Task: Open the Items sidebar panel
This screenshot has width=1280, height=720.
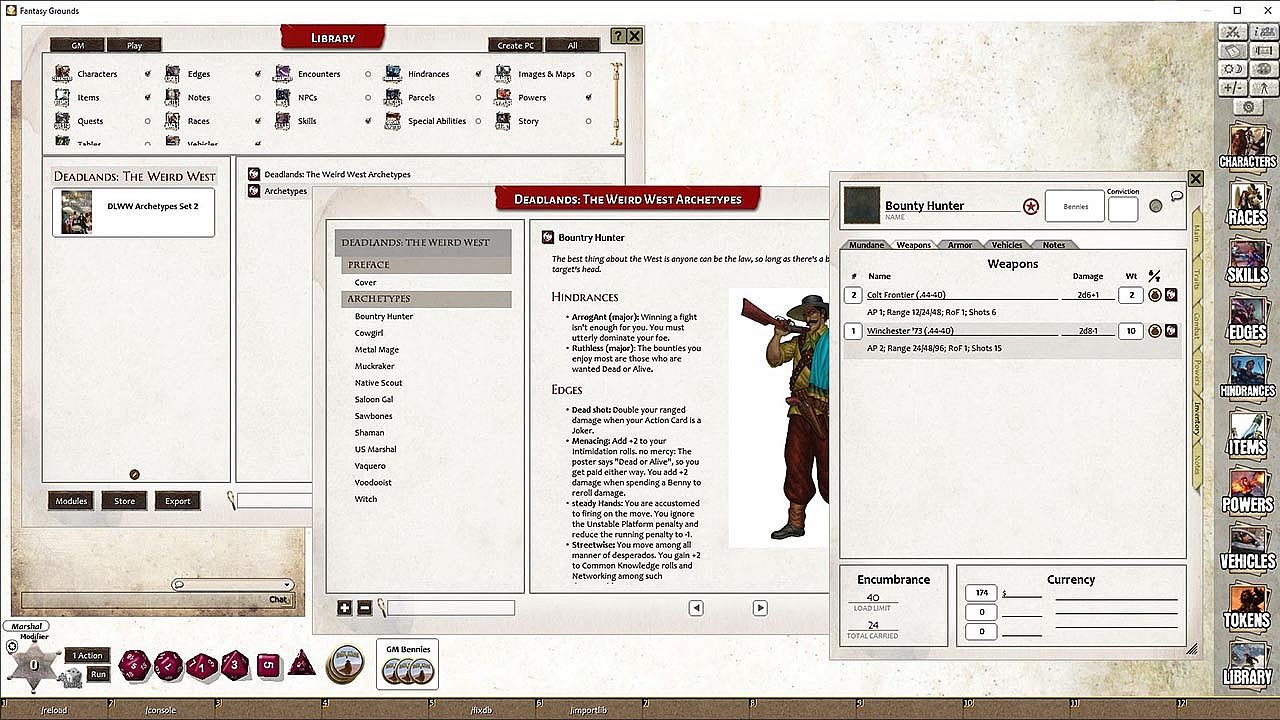Action: (x=1247, y=433)
